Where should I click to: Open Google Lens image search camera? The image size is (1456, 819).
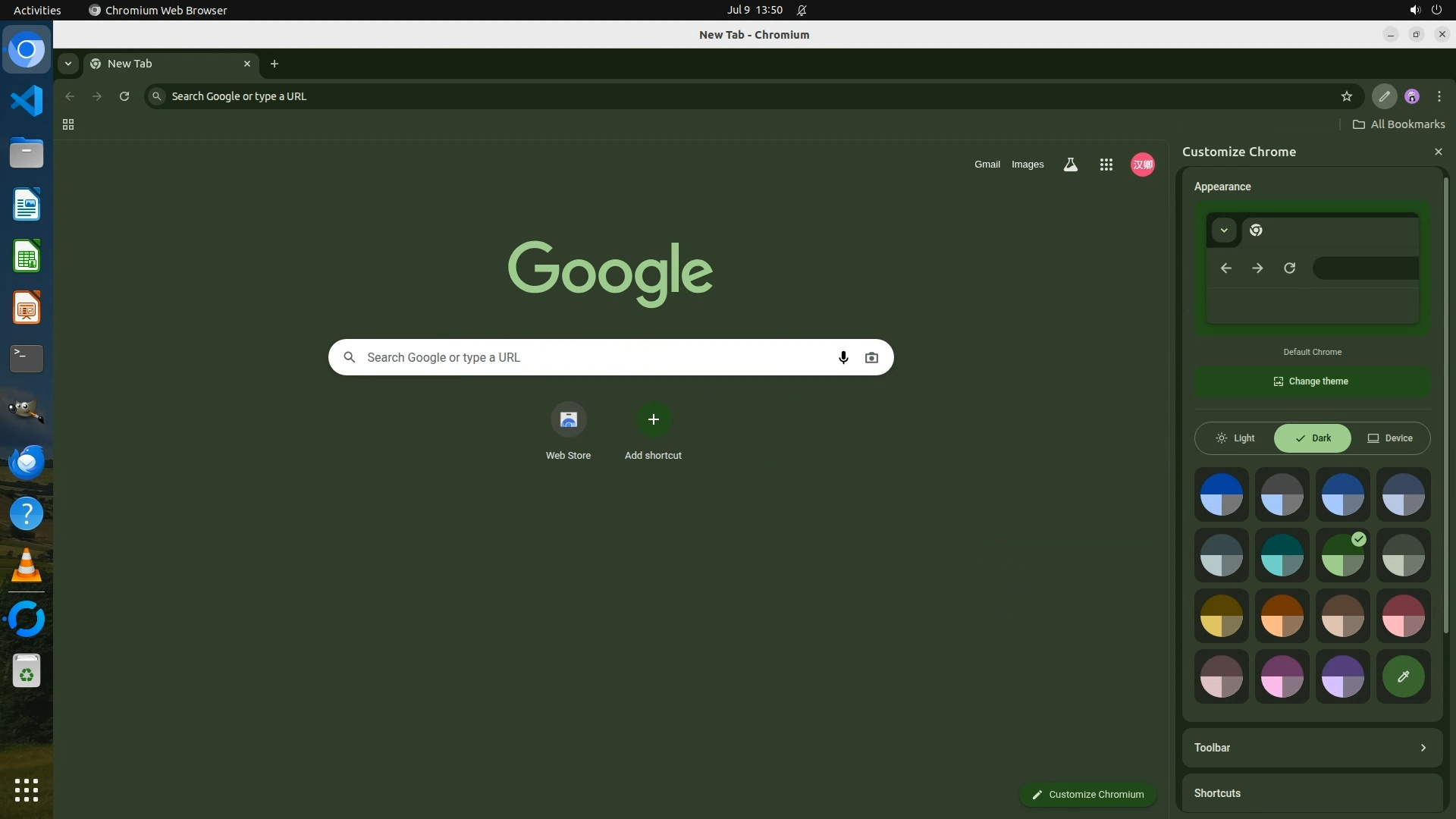tap(871, 358)
